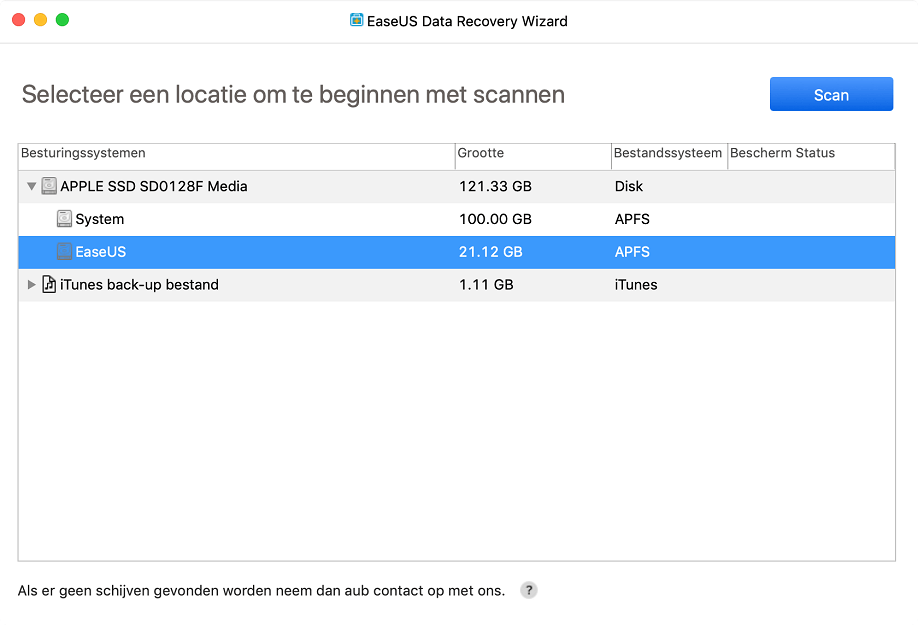Sort by the Bestandssysteem column header
Screen dimensions: 918x625
[x=669, y=156]
